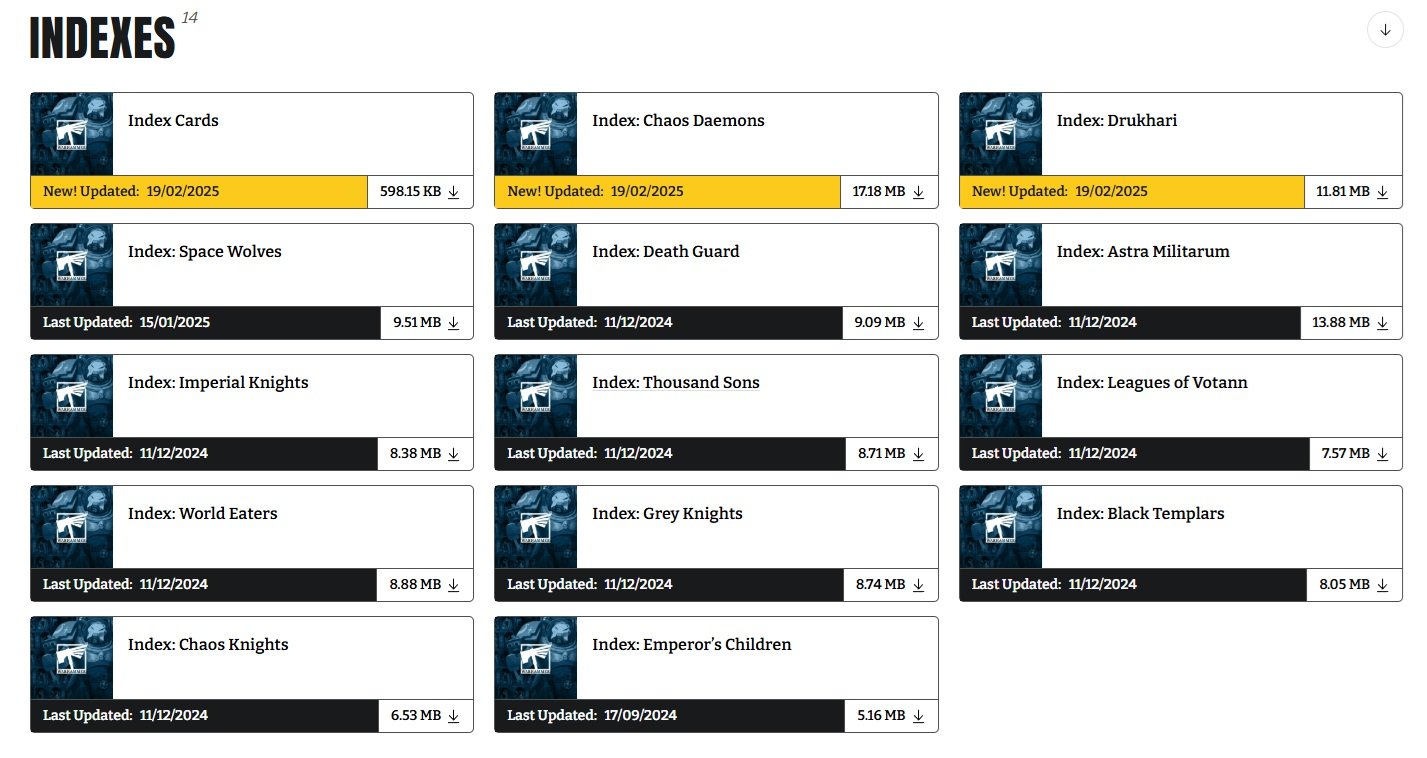Click the '17.18 MB' file size text
1427x758 pixels.
879,192
